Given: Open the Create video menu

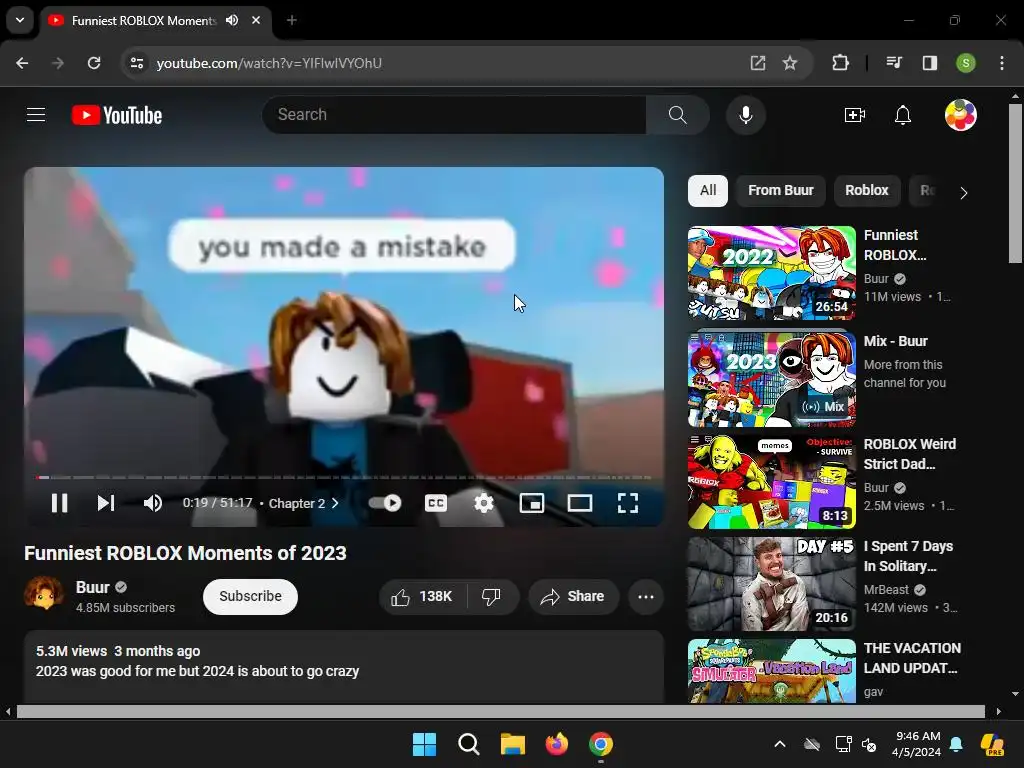Looking at the screenshot, I should tap(855, 115).
